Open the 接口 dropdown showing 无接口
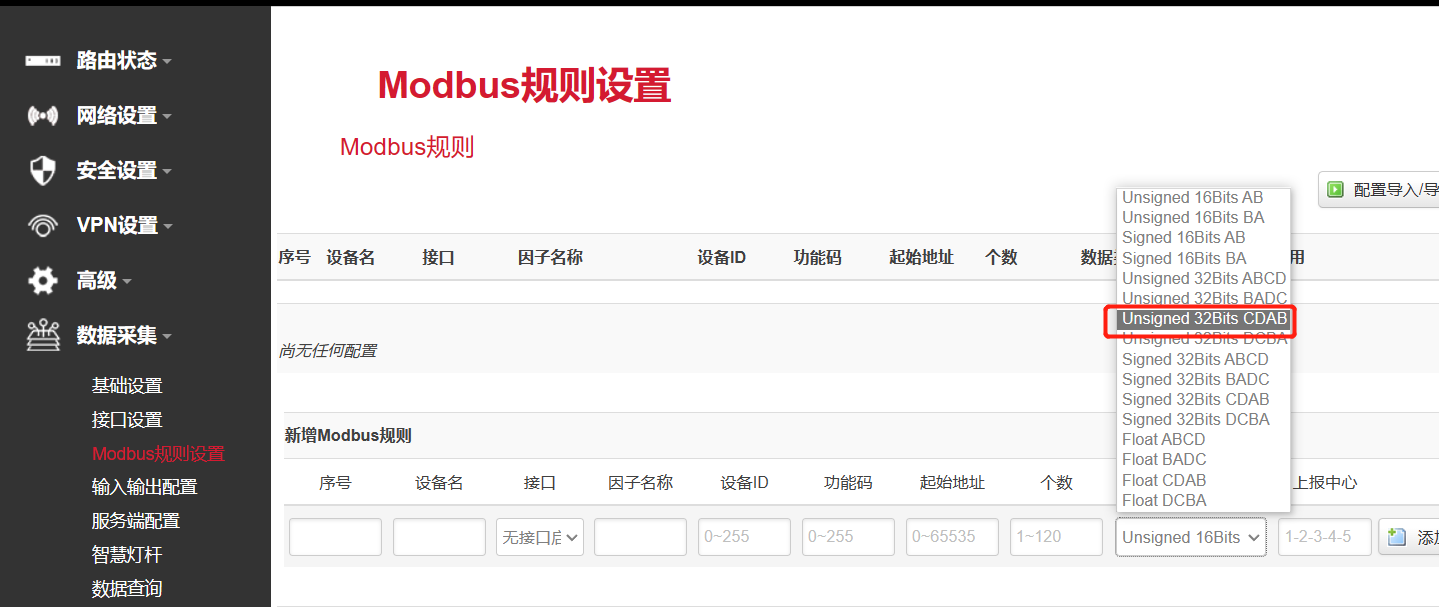This screenshot has height=607, width=1439. point(539,537)
